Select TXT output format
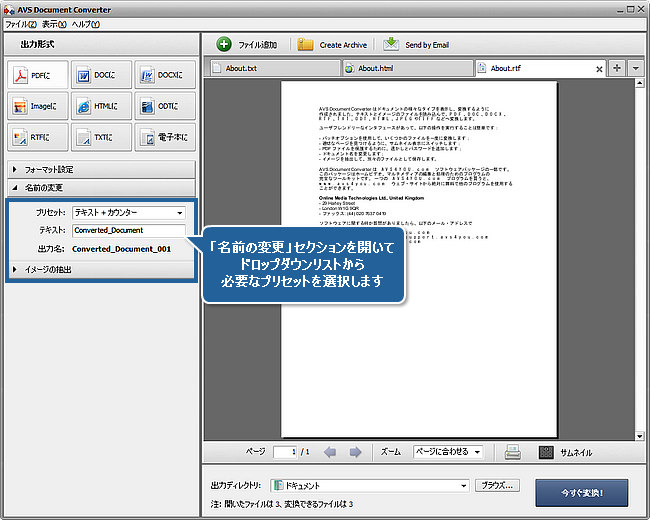The height and width of the screenshot is (520, 650). pos(102,137)
